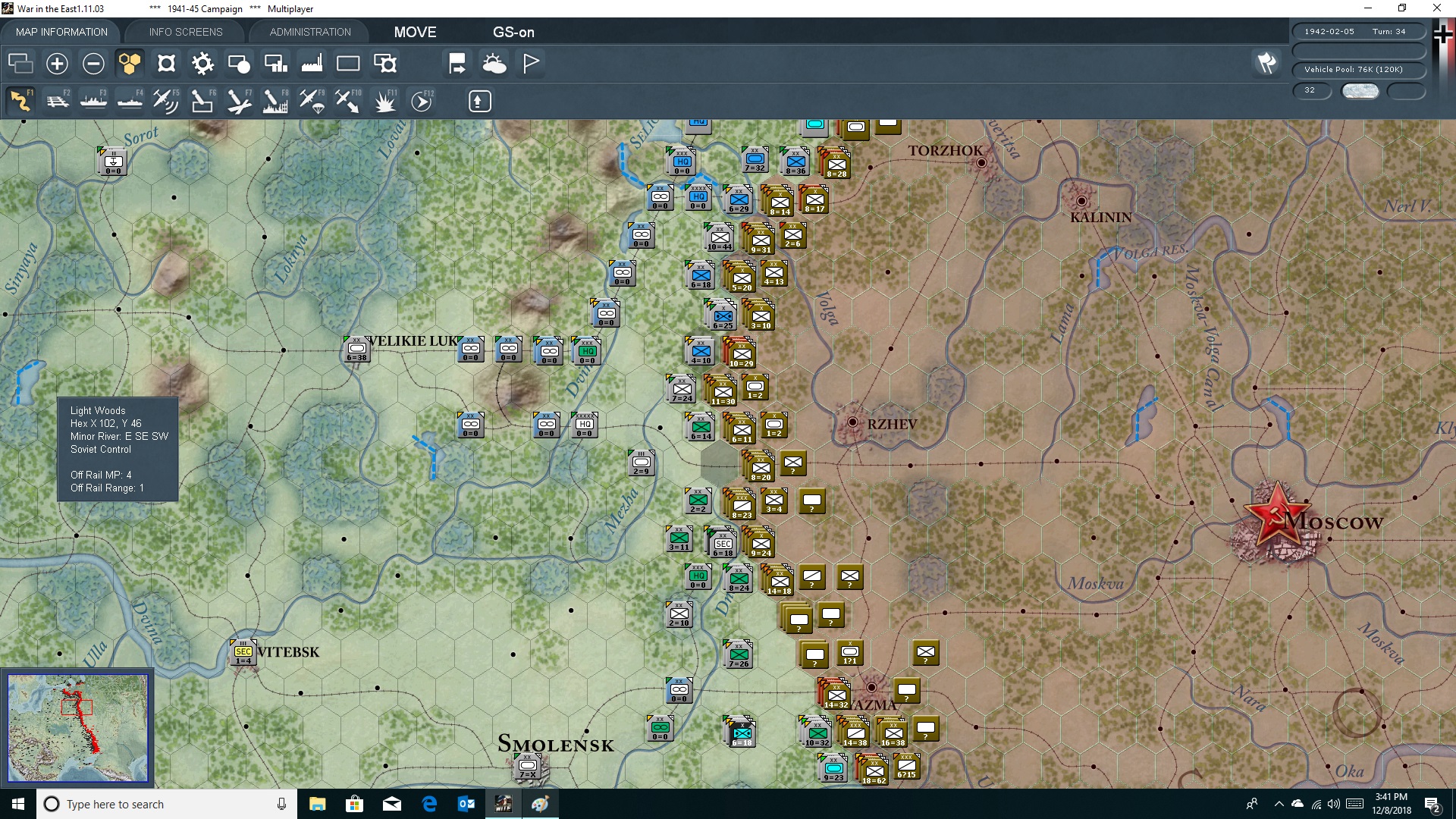Select the F9 air transport mode
Screen dimensions: 1456x819
[x=312, y=101]
